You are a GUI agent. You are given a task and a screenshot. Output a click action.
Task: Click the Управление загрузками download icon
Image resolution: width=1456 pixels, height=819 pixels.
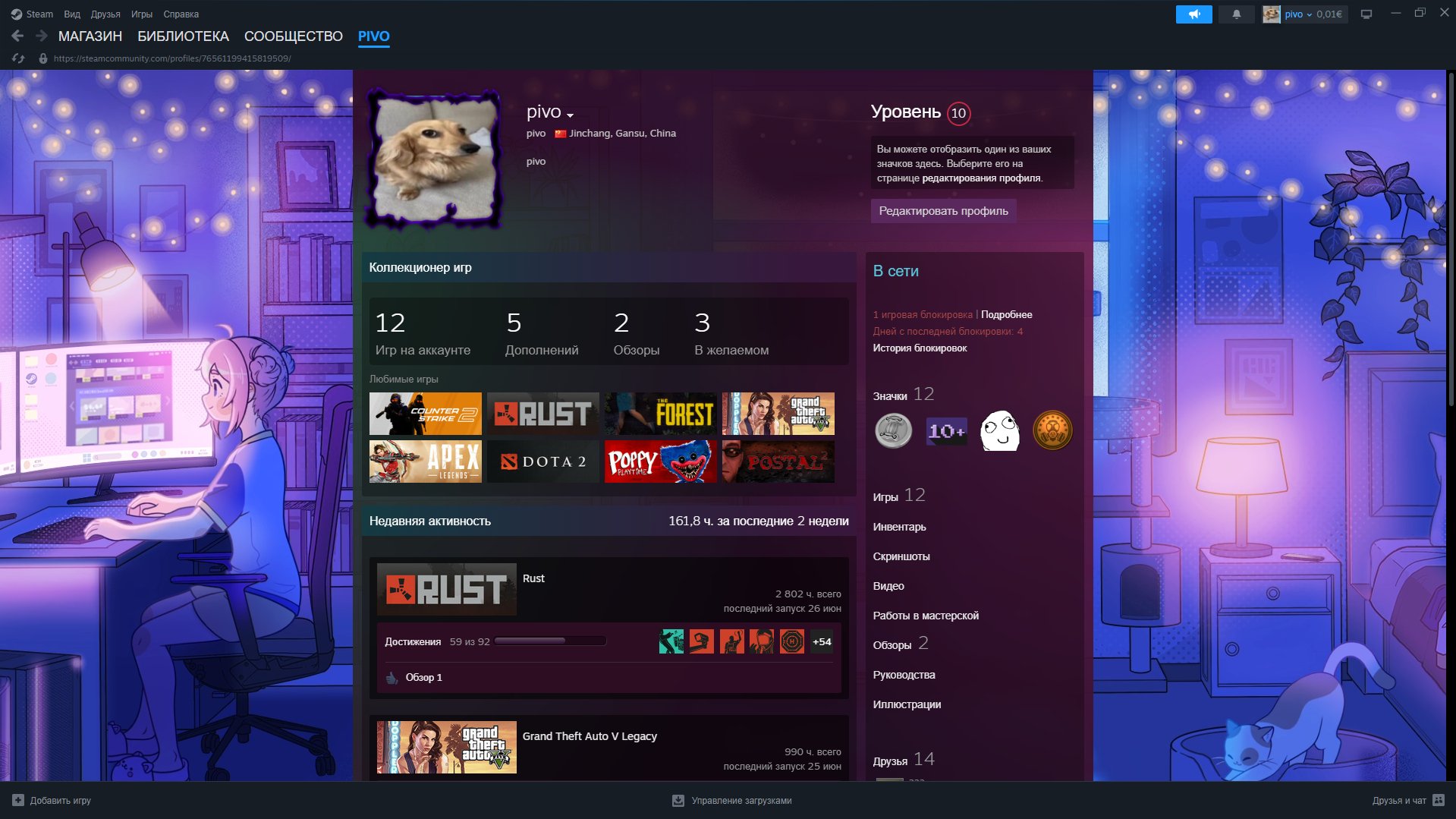click(x=678, y=800)
